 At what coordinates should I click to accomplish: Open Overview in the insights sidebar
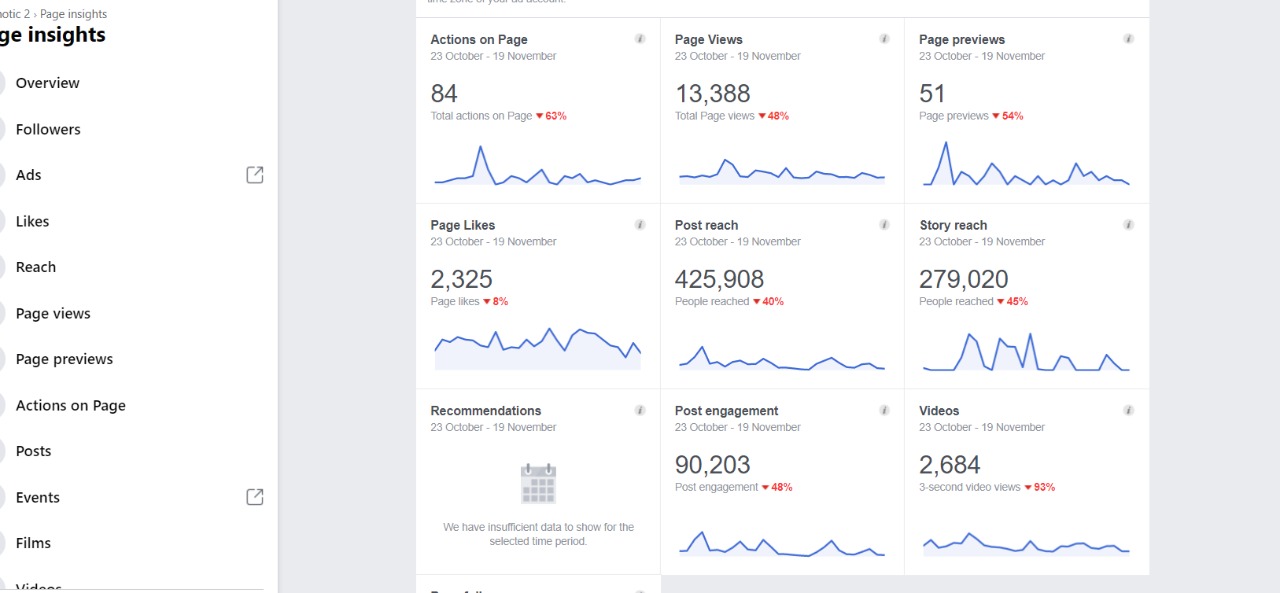(x=48, y=83)
